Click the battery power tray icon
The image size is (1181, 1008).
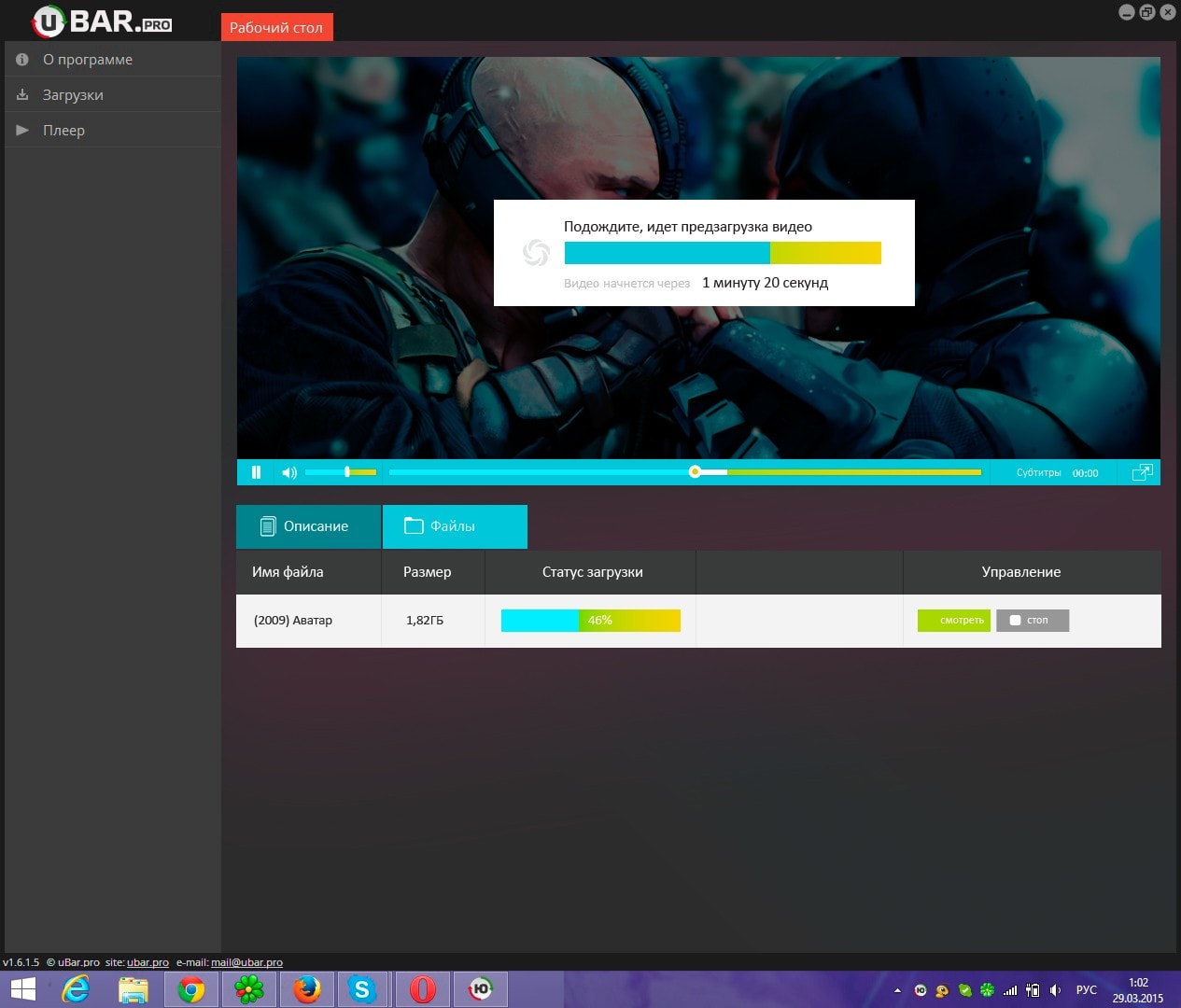1033,990
